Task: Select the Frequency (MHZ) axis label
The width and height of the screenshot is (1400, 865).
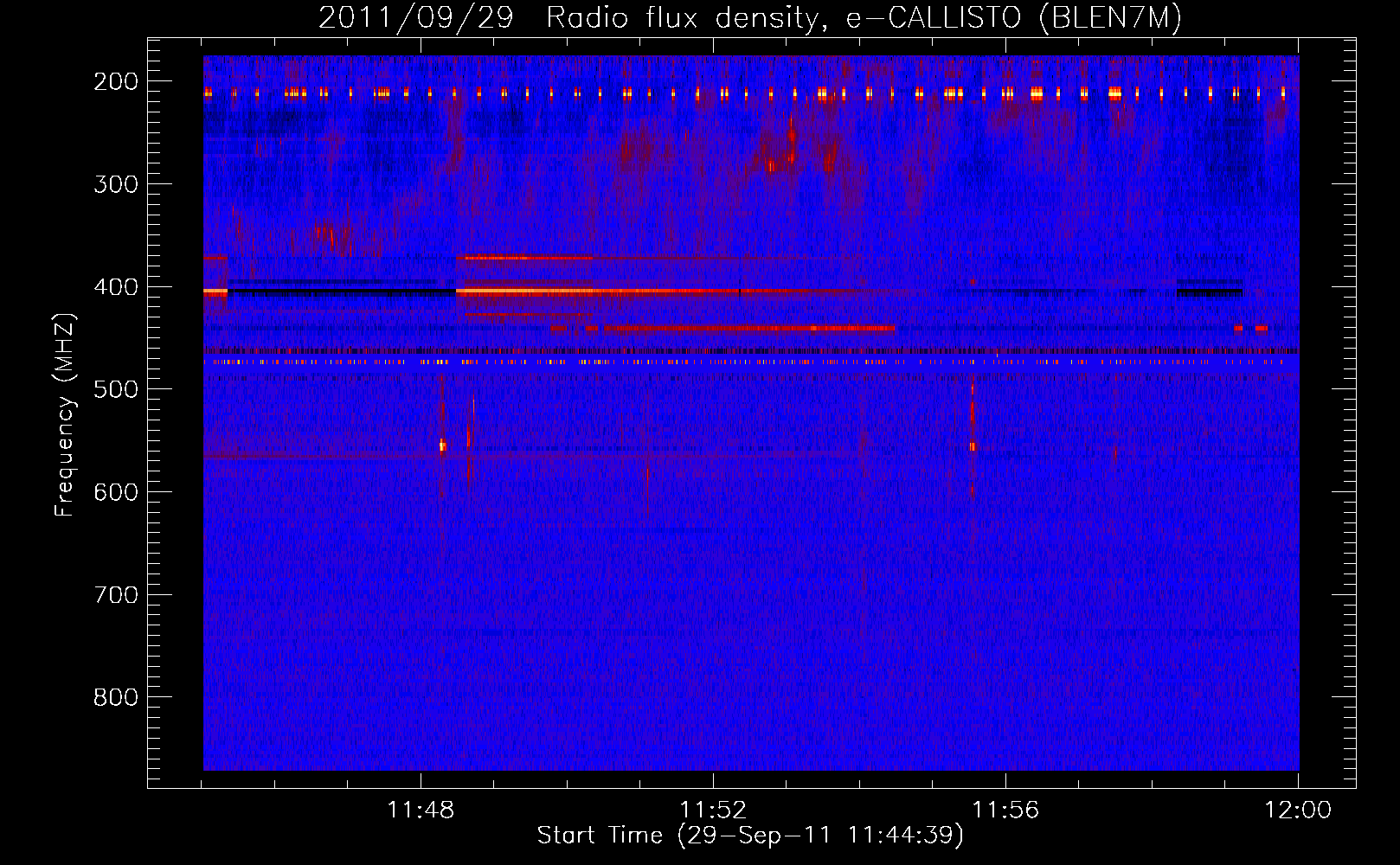Action: coord(65,415)
